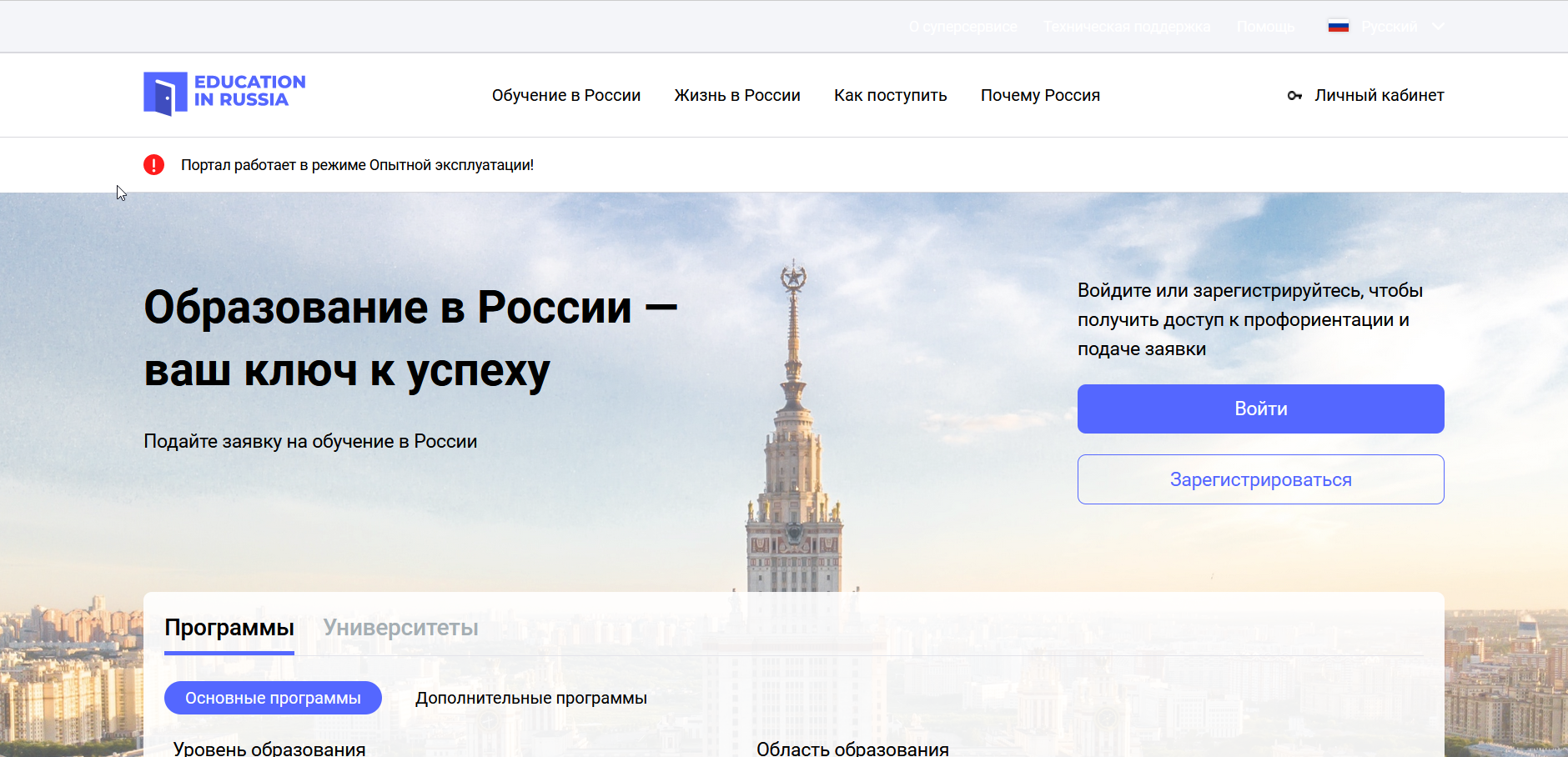Click the heading Образование в России — ваш ключ к успеху
The image size is (1568, 757).
tap(410, 338)
